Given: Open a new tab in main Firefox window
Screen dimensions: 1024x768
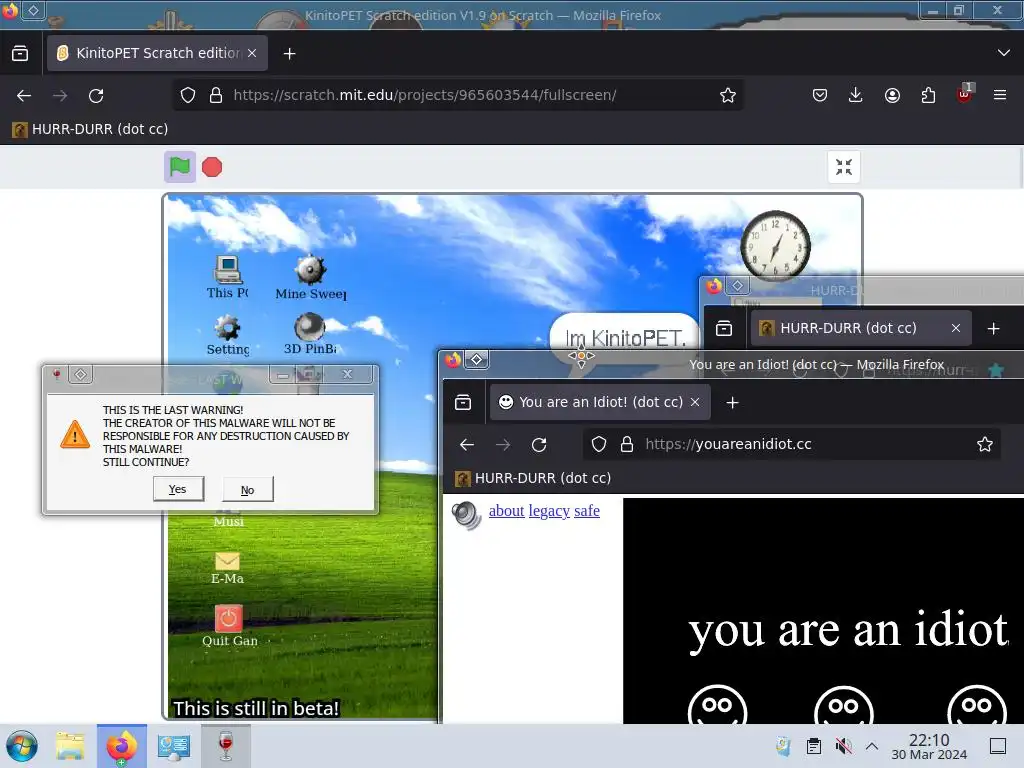Looking at the screenshot, I should pyautogui.click(x=289, y=54).
